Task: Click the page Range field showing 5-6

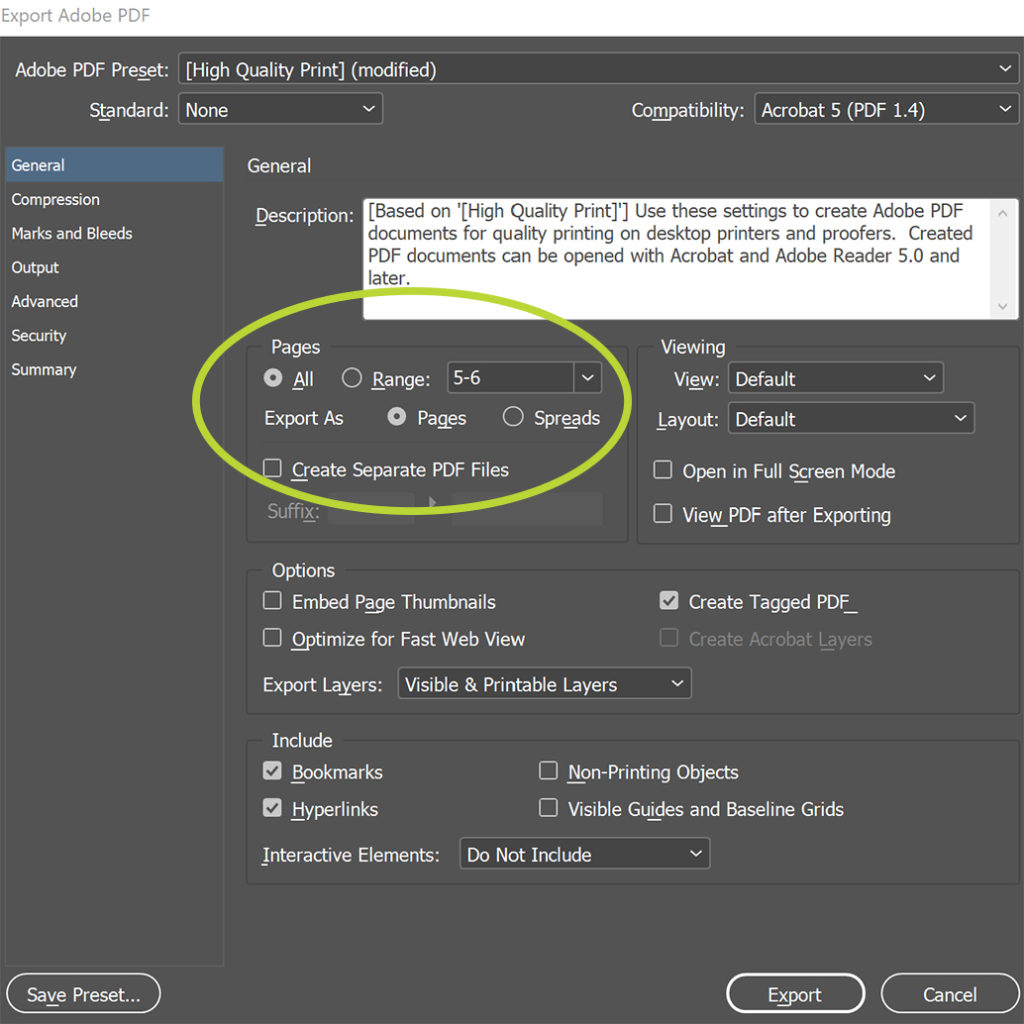Action: coord(511,377)
